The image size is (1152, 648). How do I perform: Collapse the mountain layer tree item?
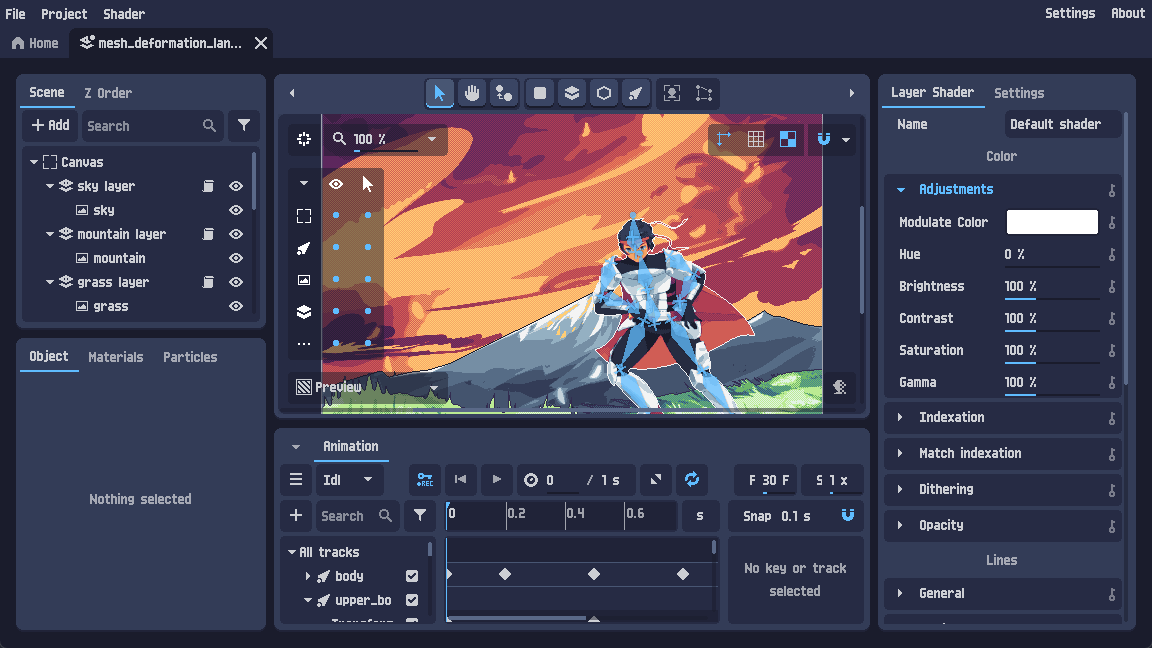tap(49, 233)
